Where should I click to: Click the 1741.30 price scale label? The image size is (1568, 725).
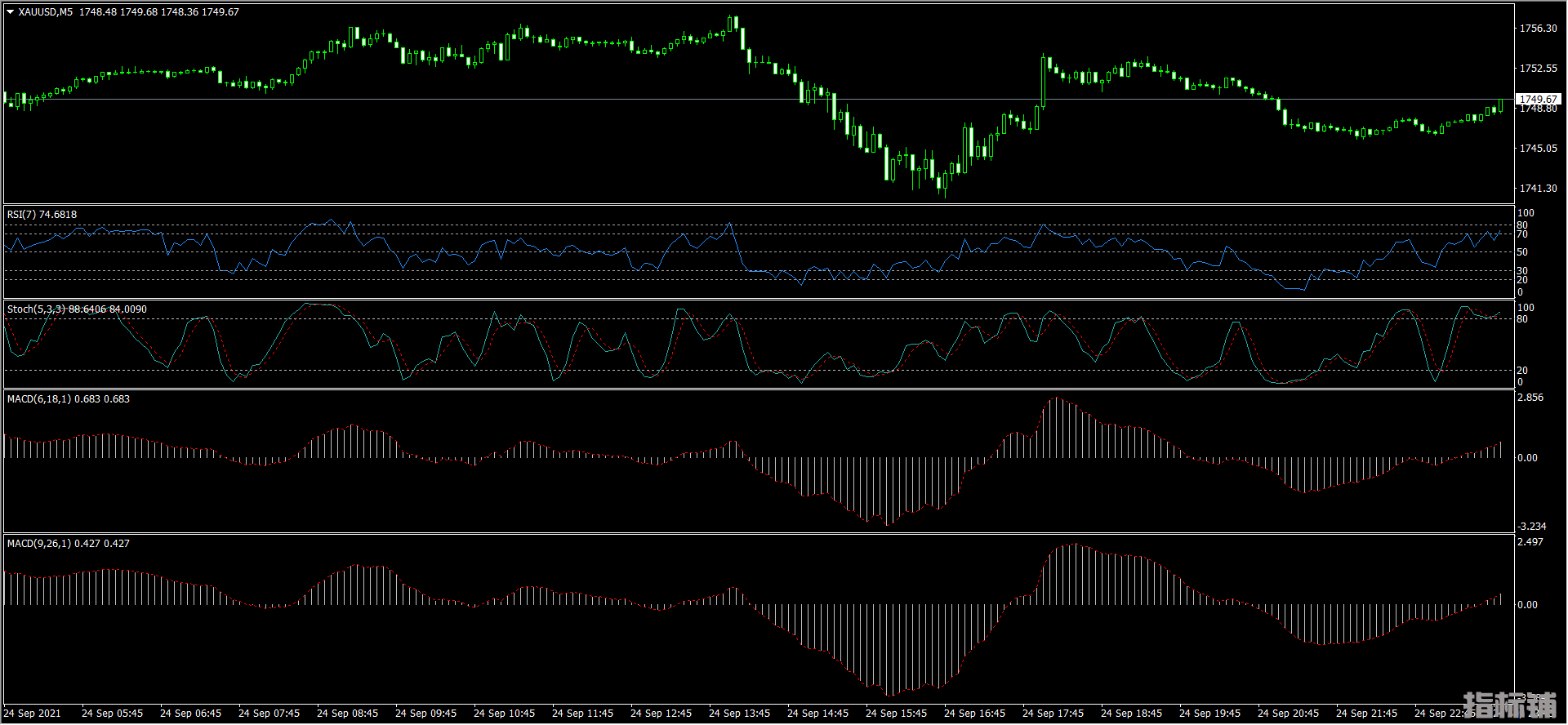(1538, 189)
